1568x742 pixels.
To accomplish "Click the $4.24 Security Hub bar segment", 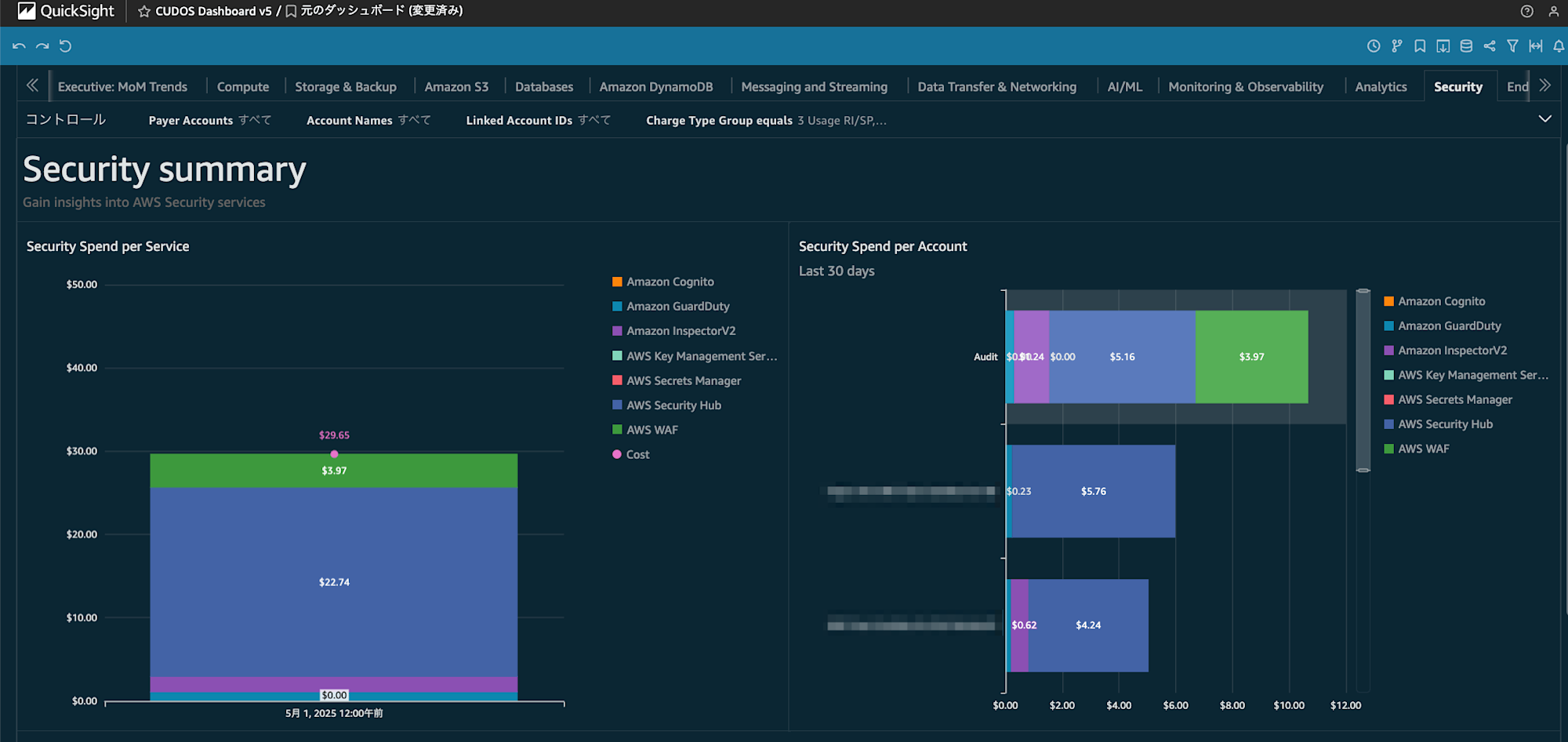I will click(x=1088, y=625).
